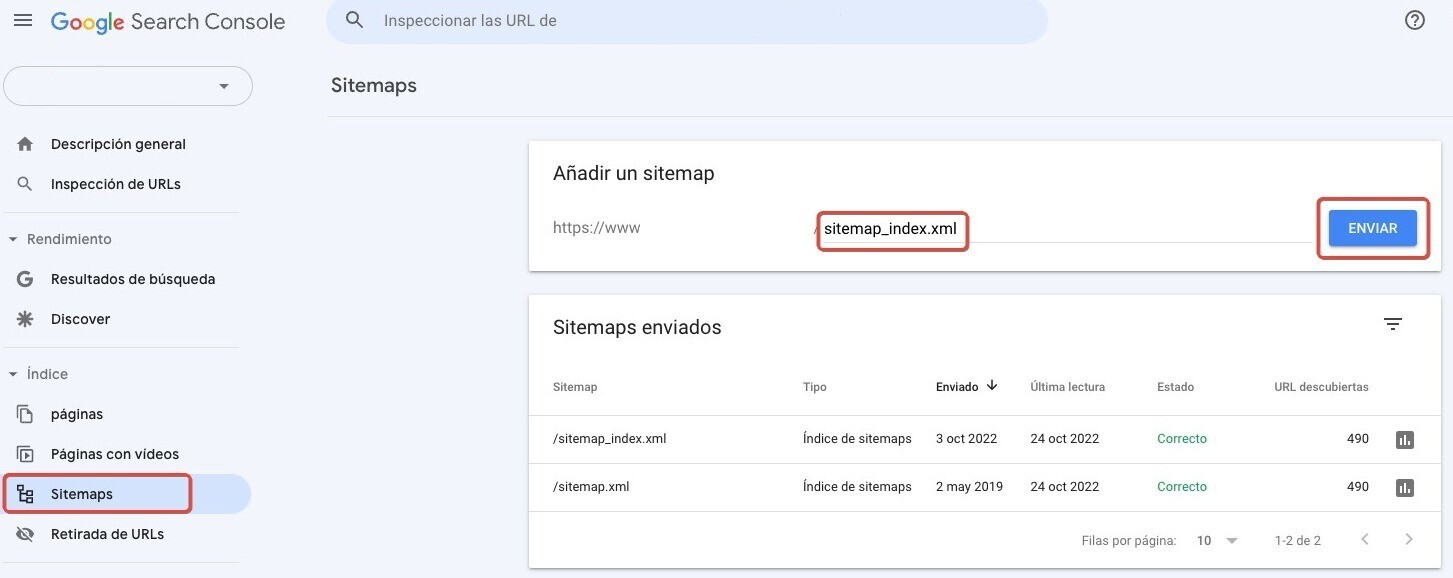Click the sitemap tree icon in sidebar
This screenshot has width=1453, height=578.
(x=26, y=494)
